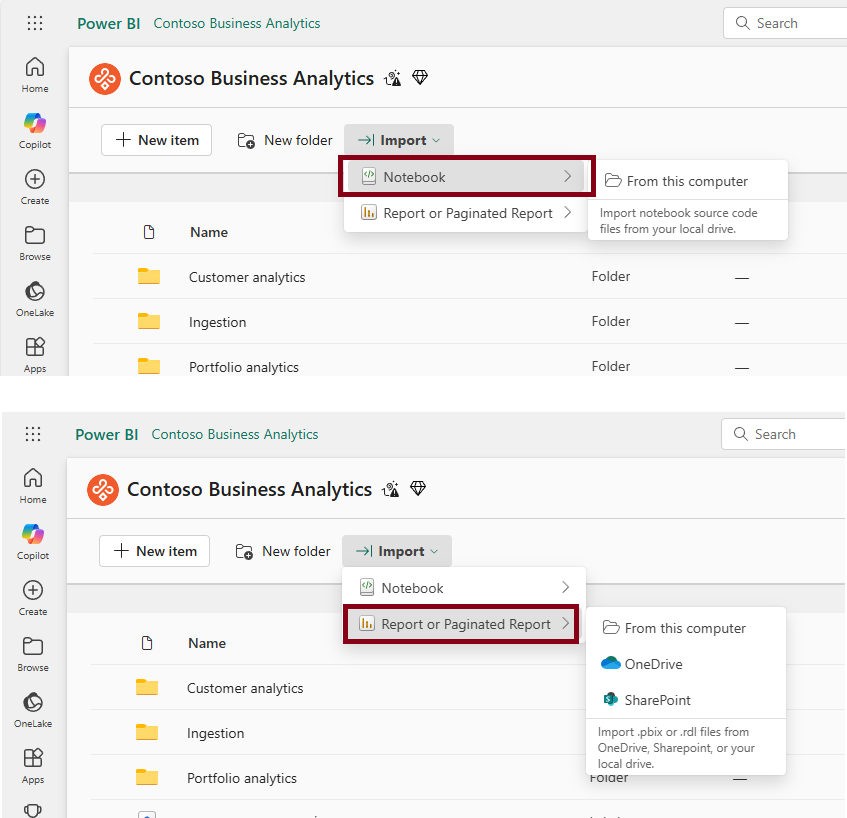The height and width of the screenshot is (818, 847).
Task: Choose SharePoint import source
Action: pos(685,700)
